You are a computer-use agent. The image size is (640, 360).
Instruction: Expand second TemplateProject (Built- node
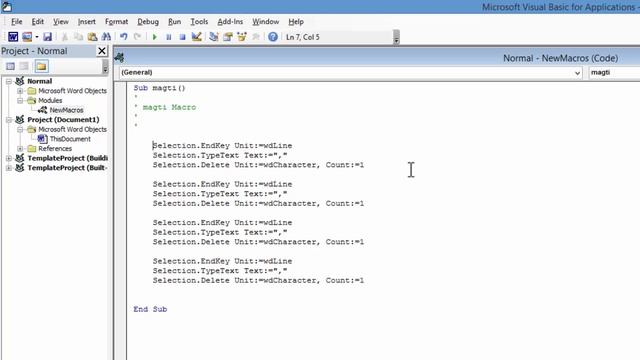click(x=9, y=168)
